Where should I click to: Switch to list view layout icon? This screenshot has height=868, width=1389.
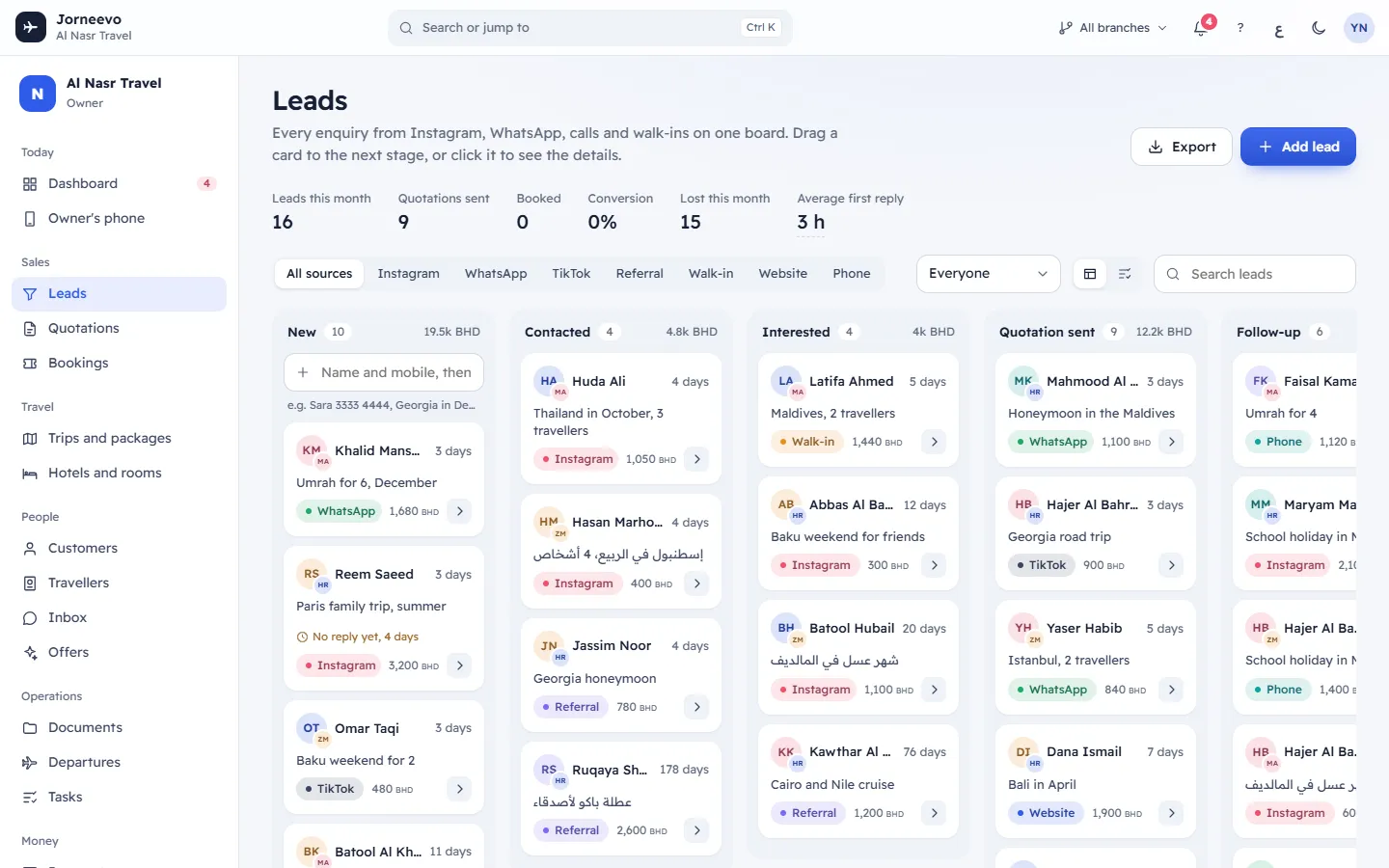click(1125, 274)
